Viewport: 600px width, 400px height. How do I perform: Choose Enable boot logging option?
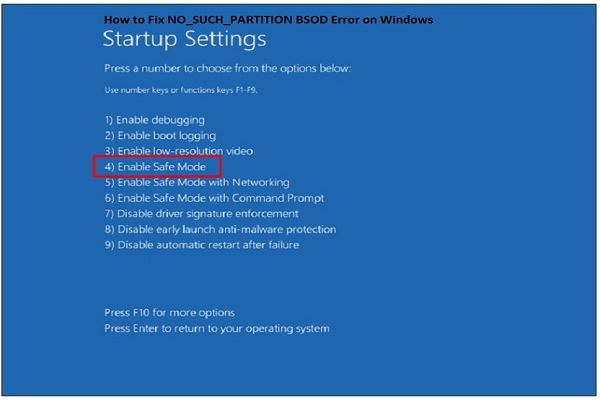[x=160, y=135]
